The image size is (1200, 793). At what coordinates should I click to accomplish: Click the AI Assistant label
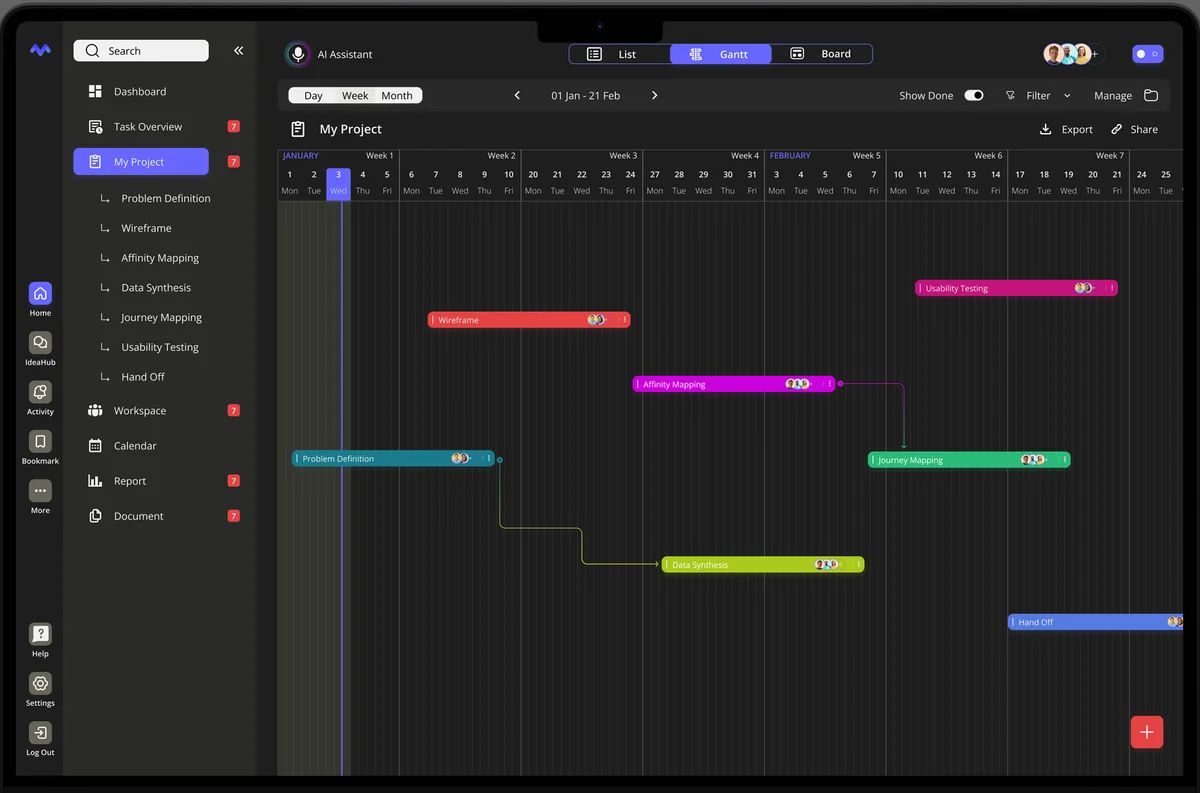point(345,55)
